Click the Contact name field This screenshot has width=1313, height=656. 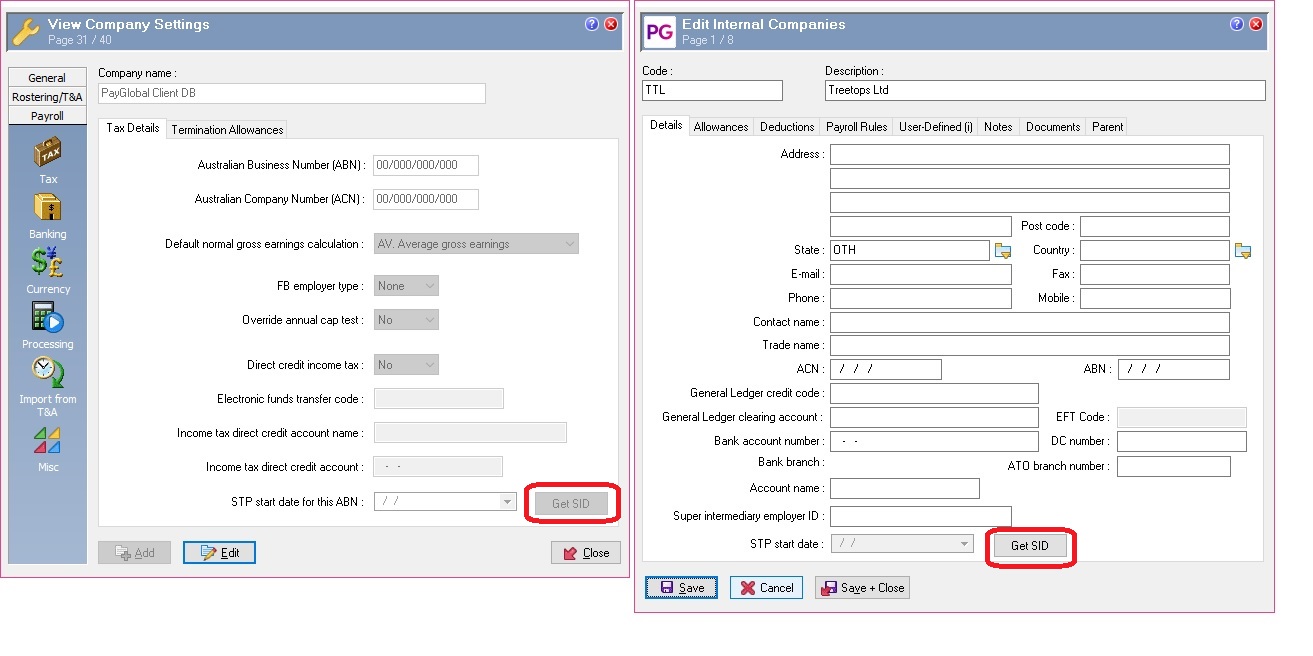click(1029, 322)
